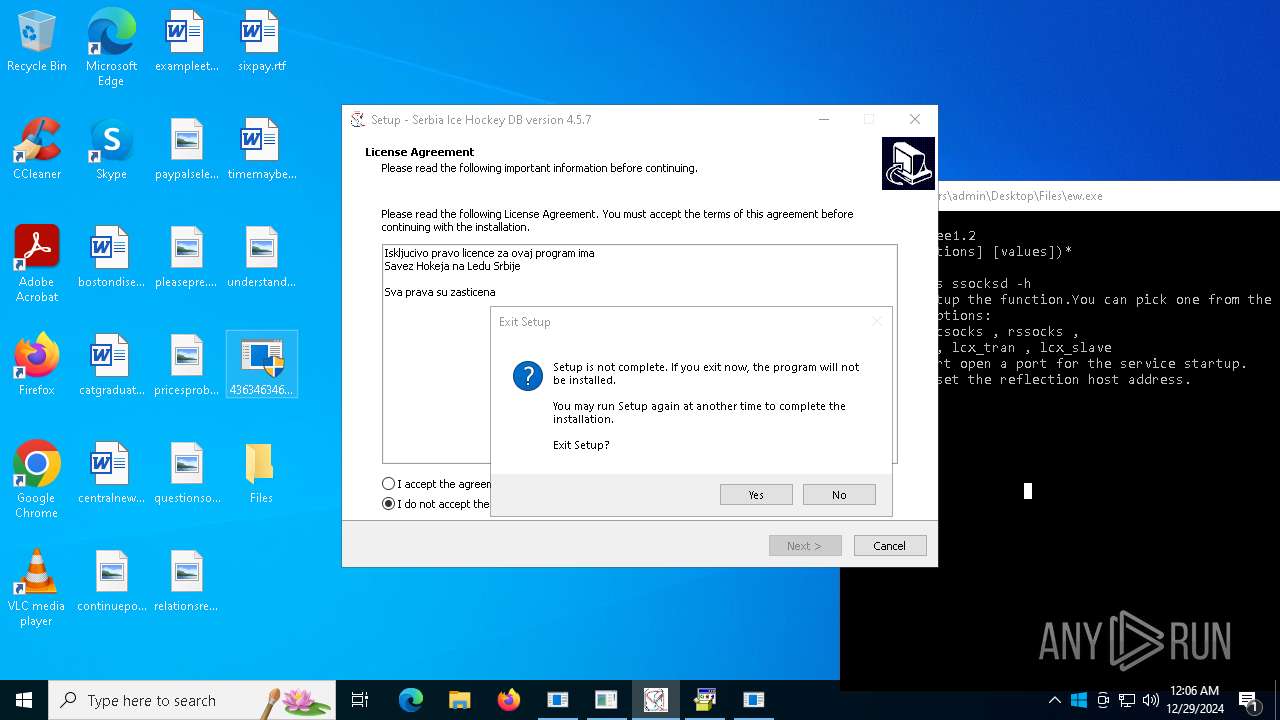Click the license agreement text box
This screenshot has height=720, width=1280.
(x=639, y=353)
